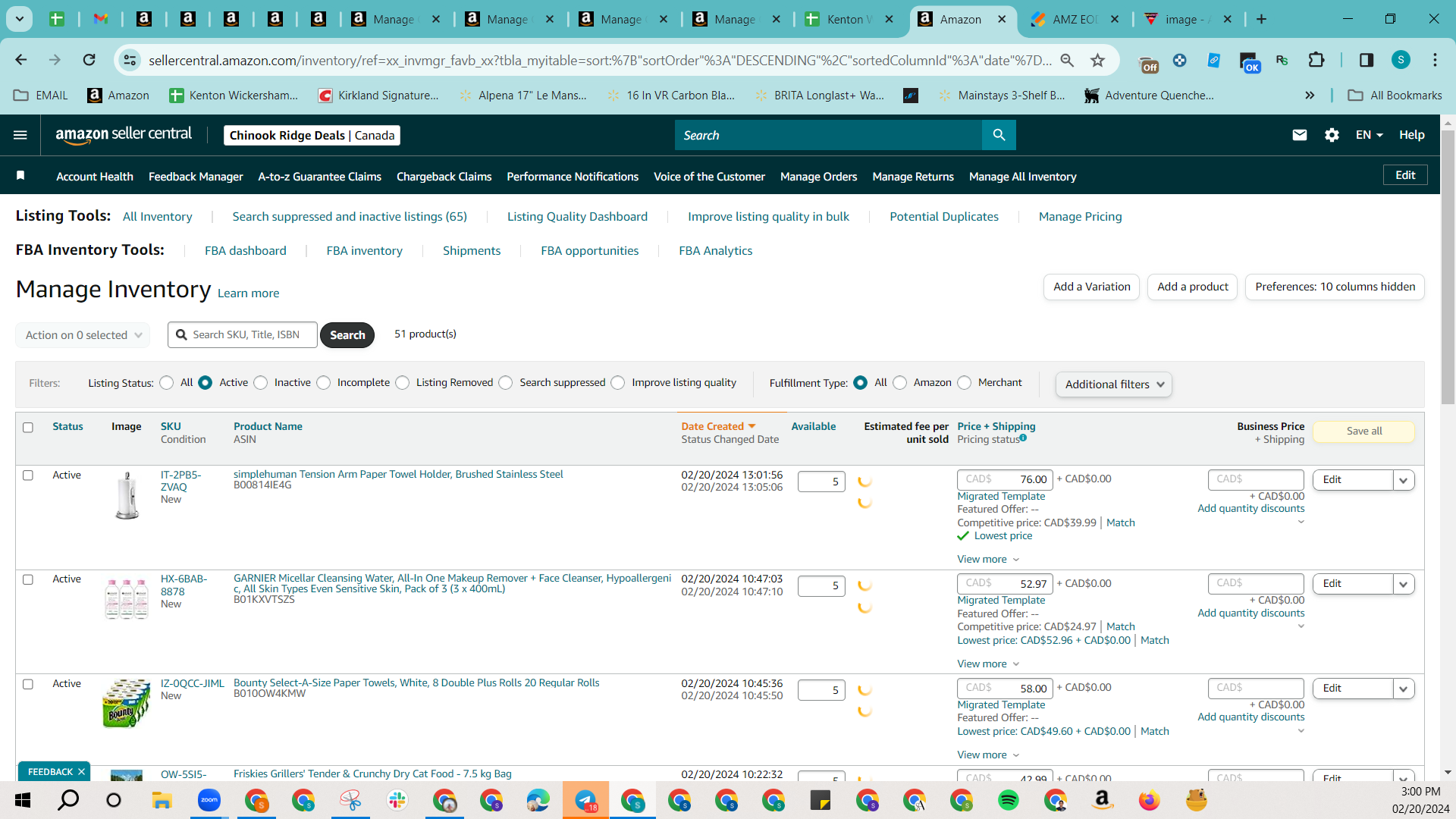Select Amazon fulfillment type radio button
Image resolution: width=1456 pixels, height=819 pixels.
pos(900,383)
